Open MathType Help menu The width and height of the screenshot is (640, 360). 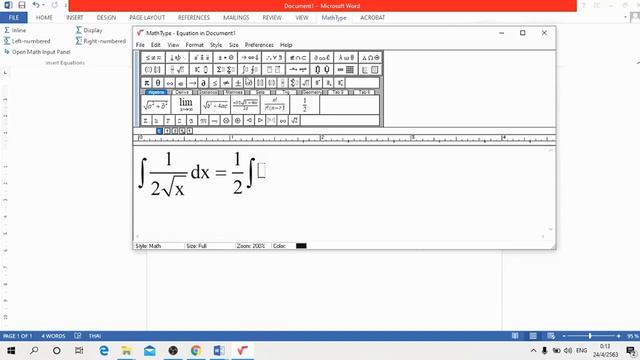(x=286, y=45)
